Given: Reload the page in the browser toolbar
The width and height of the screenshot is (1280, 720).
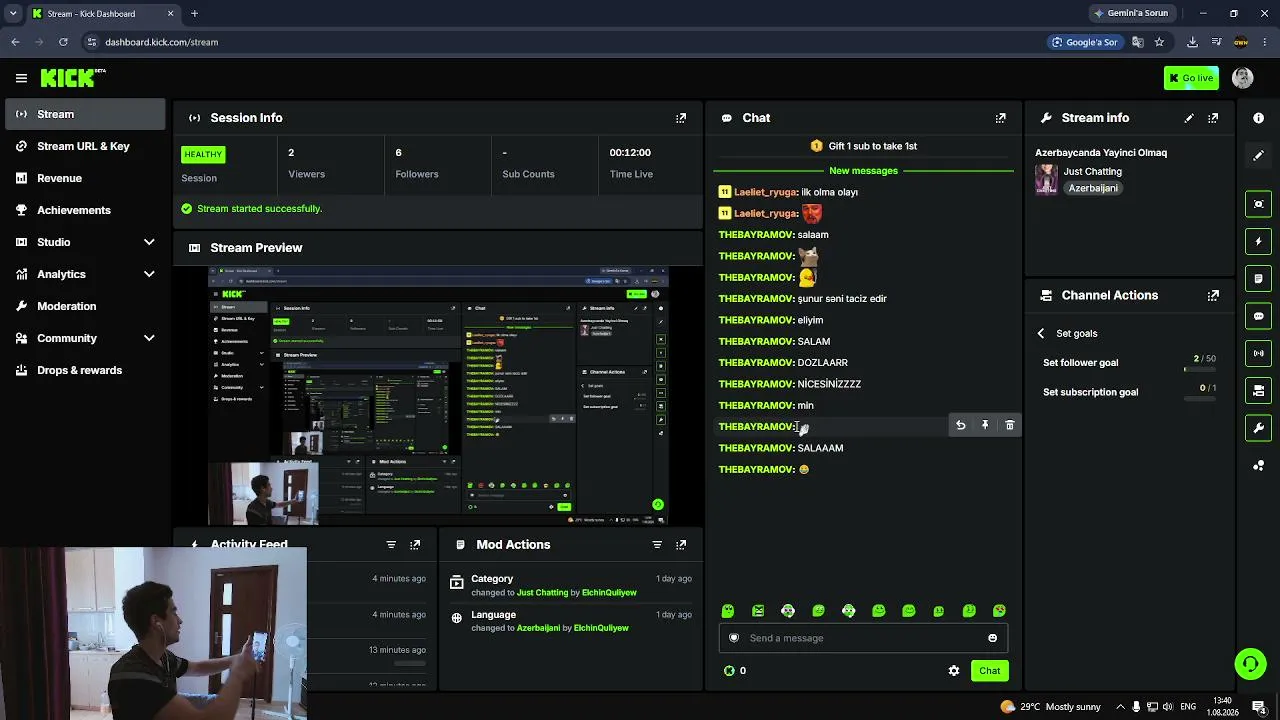Looking at the screenshot, I should click(x=63, y=42).
